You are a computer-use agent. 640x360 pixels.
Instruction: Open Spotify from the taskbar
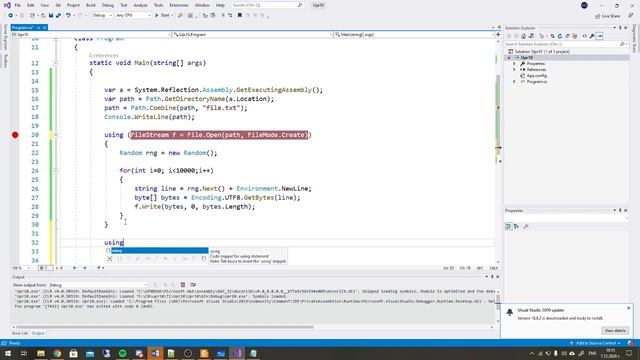click(x=122, y=353)
